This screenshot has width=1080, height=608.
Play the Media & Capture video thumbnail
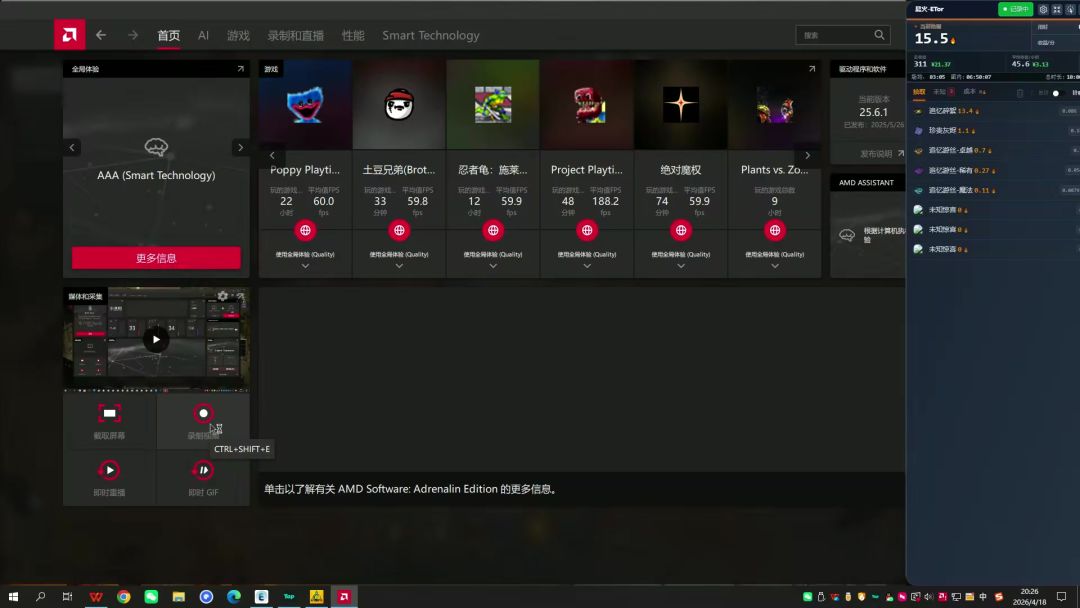156,339
